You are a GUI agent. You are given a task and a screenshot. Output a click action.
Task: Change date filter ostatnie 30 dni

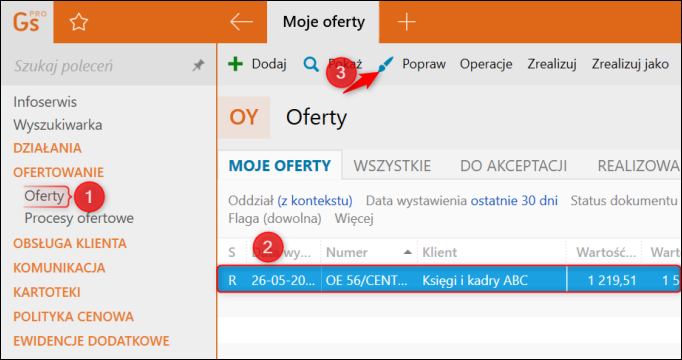[x=514, y=201]
